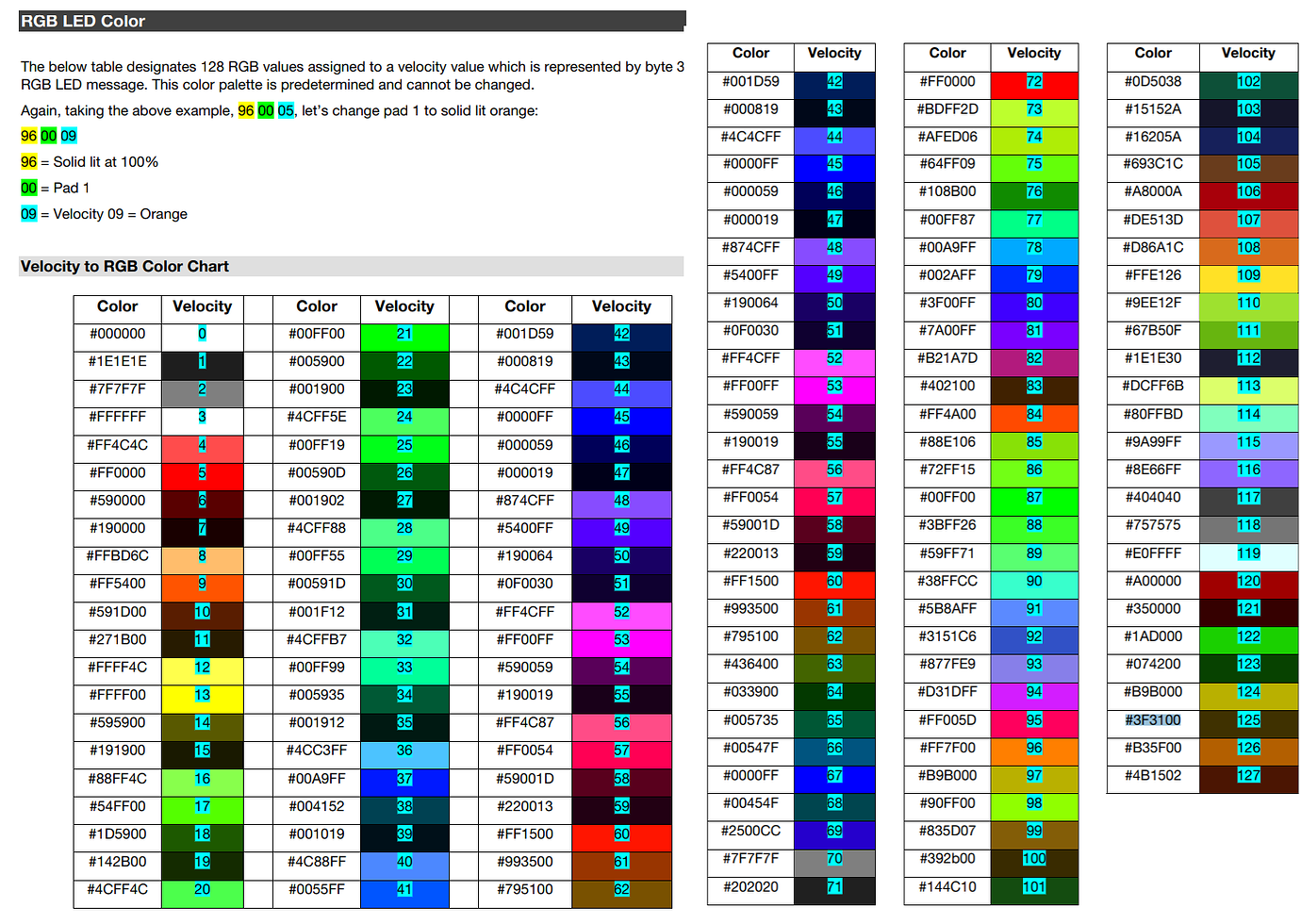Click the Color column header in the first table
This screenshot has height=924, width=1301.
(x=118, y=306)
